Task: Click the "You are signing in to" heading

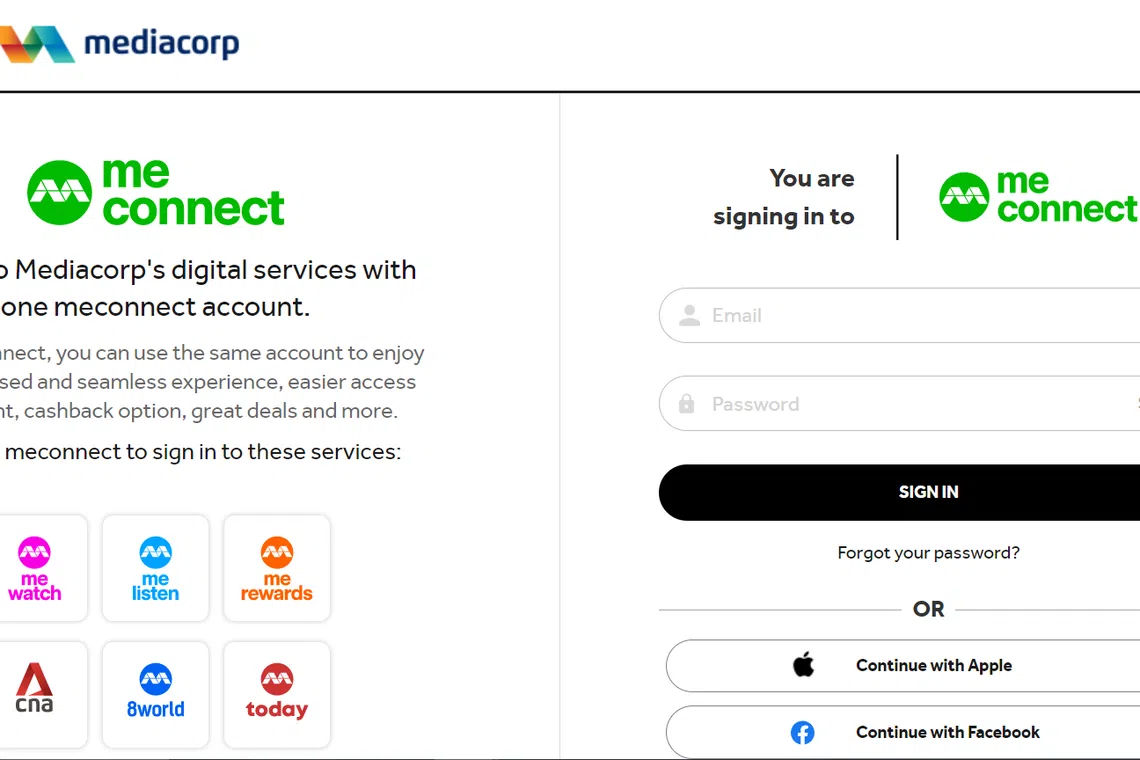Action: click(784, 197)
